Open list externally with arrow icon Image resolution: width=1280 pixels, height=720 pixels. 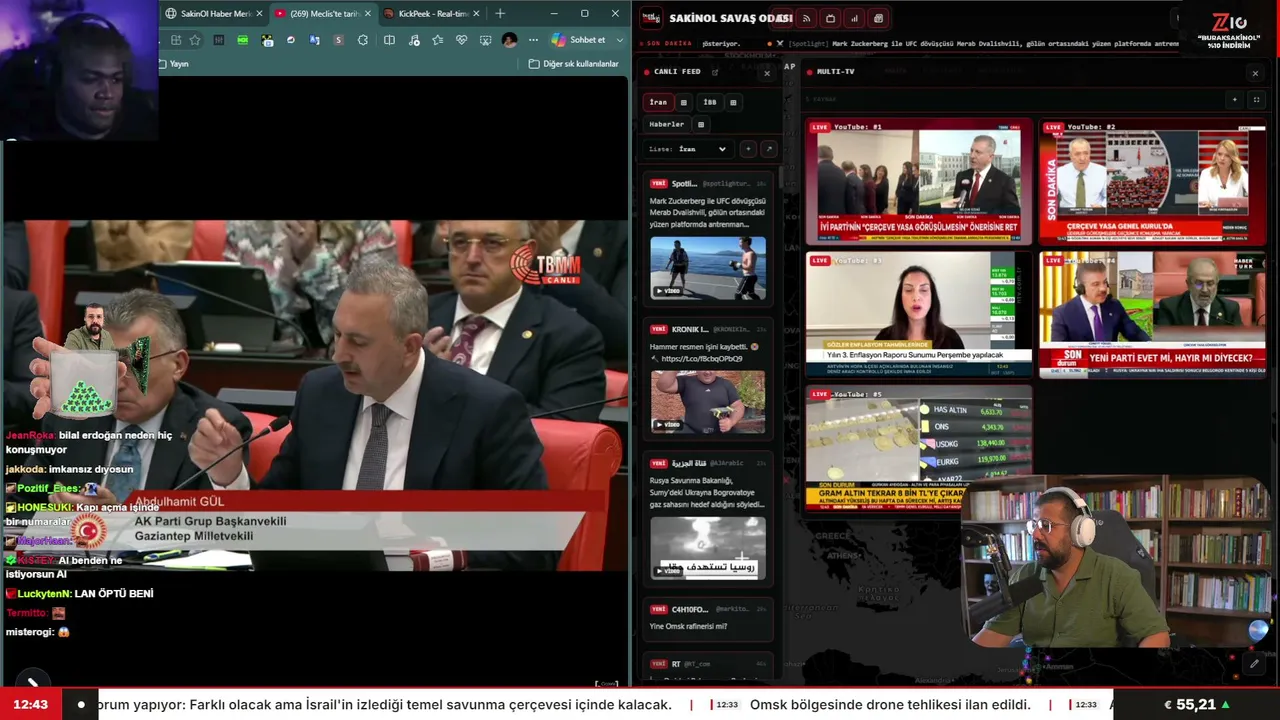pyautogui.click(x=768, y=149)
